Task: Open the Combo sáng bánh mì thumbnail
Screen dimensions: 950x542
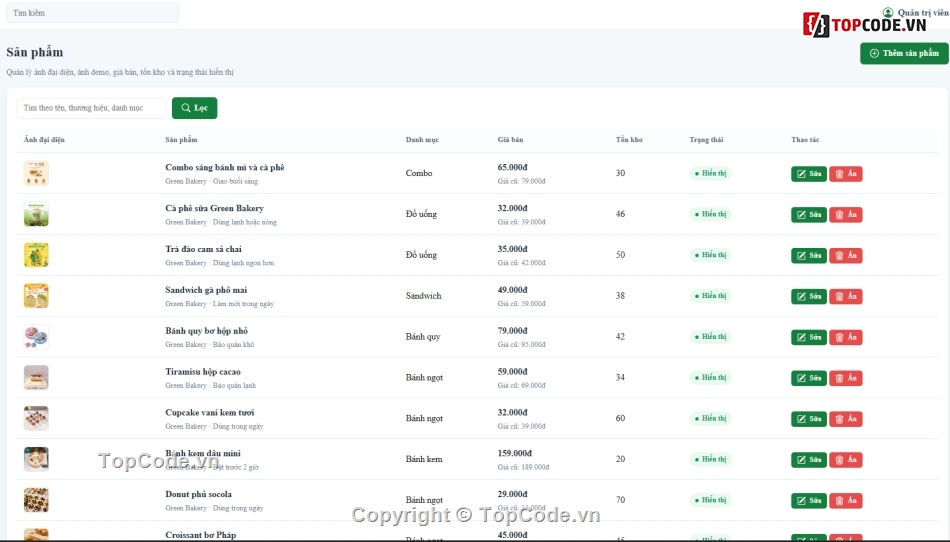Action: coord(36,173)
